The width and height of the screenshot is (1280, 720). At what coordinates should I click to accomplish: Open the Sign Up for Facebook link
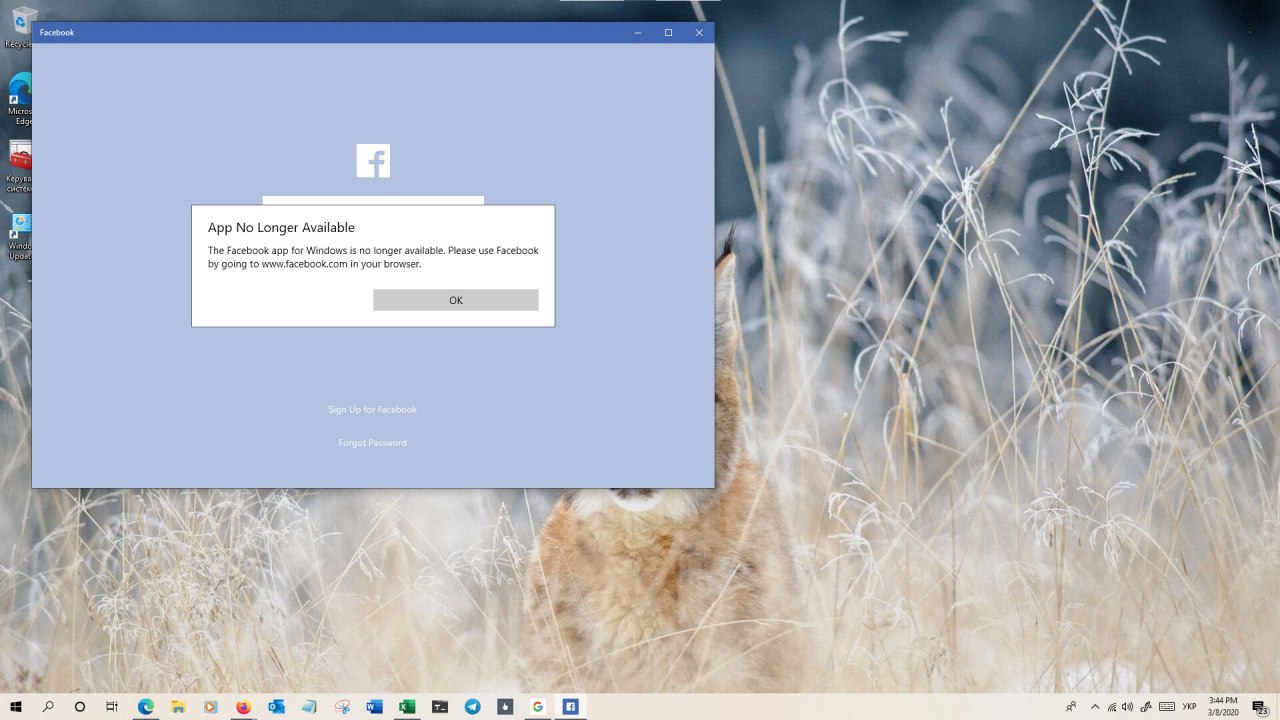(x=372, y=409)
